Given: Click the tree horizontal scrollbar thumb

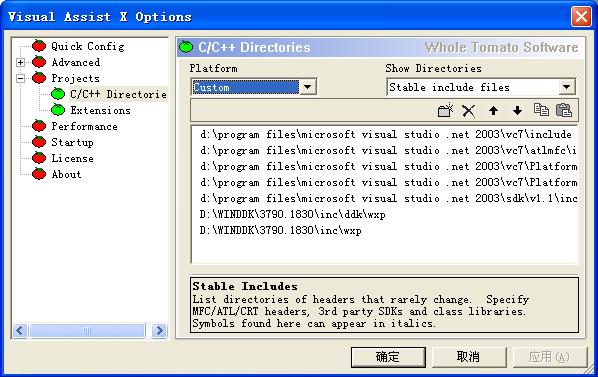Looking at the screenshot, I should click(x=87, y=330).
